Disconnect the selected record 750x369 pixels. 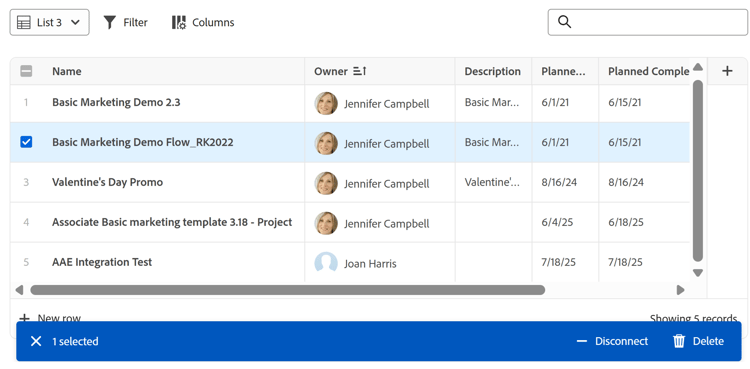(x=612, y=341)
